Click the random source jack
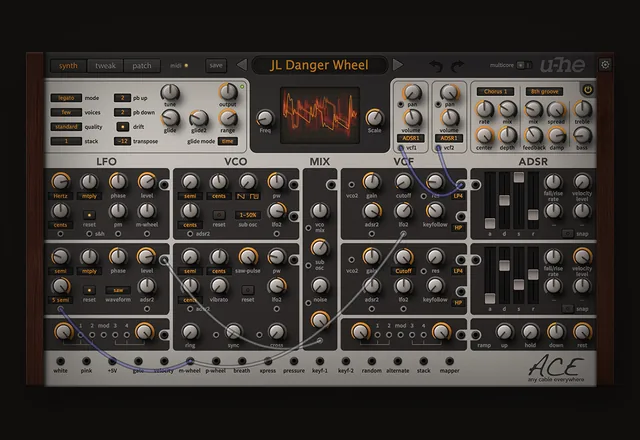This screenshot has width=640, height=440. (x=371, y=361)
